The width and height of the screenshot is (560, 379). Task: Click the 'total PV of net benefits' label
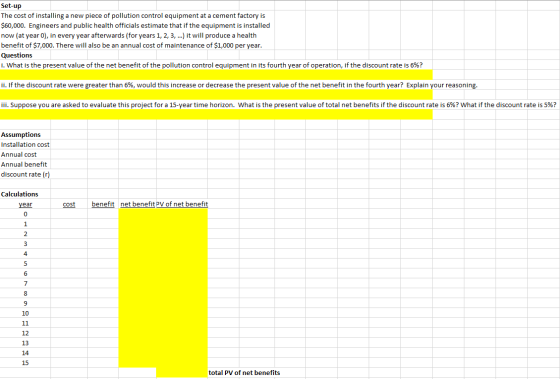[x=244, y=373]
